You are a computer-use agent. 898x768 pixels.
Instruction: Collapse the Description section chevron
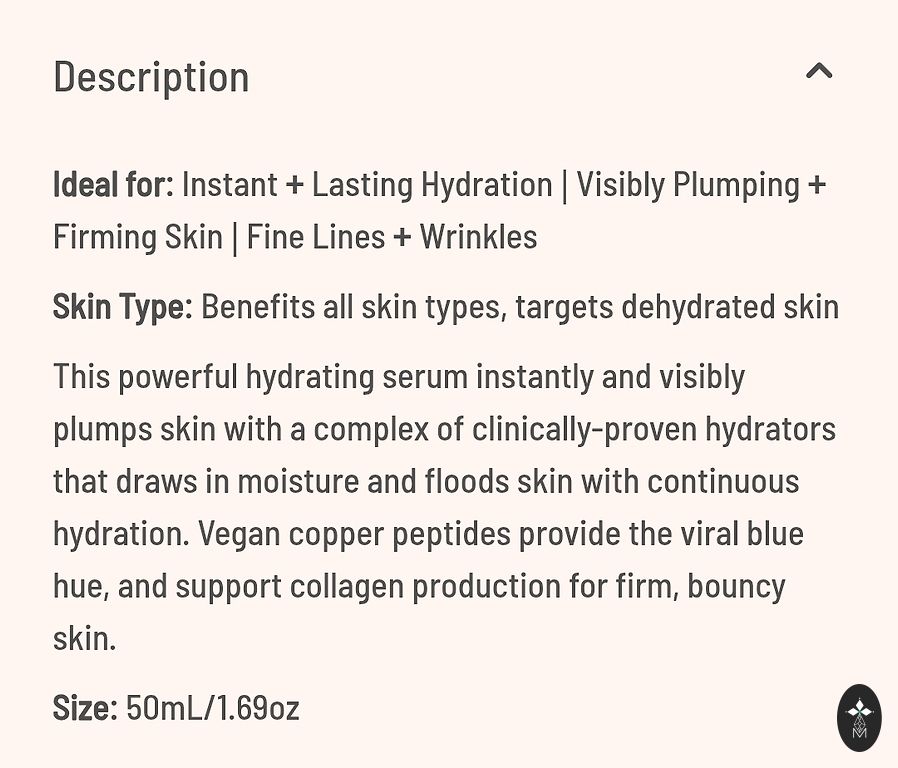coord(819,71)
